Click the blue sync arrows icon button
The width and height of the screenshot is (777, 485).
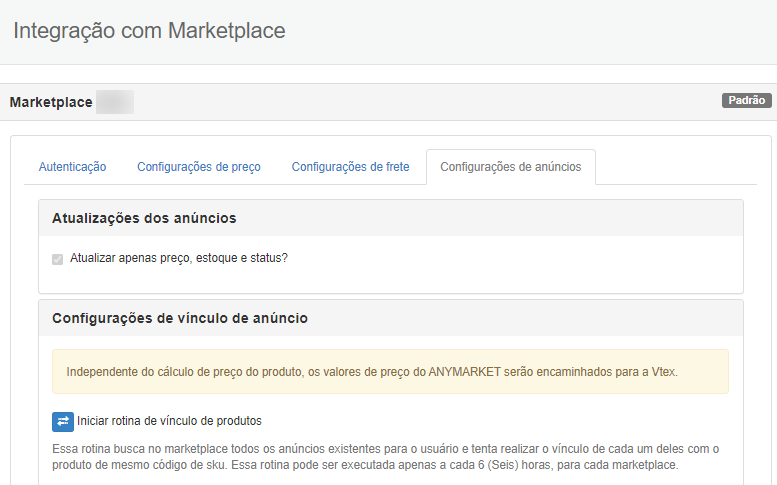coord(63,421)
